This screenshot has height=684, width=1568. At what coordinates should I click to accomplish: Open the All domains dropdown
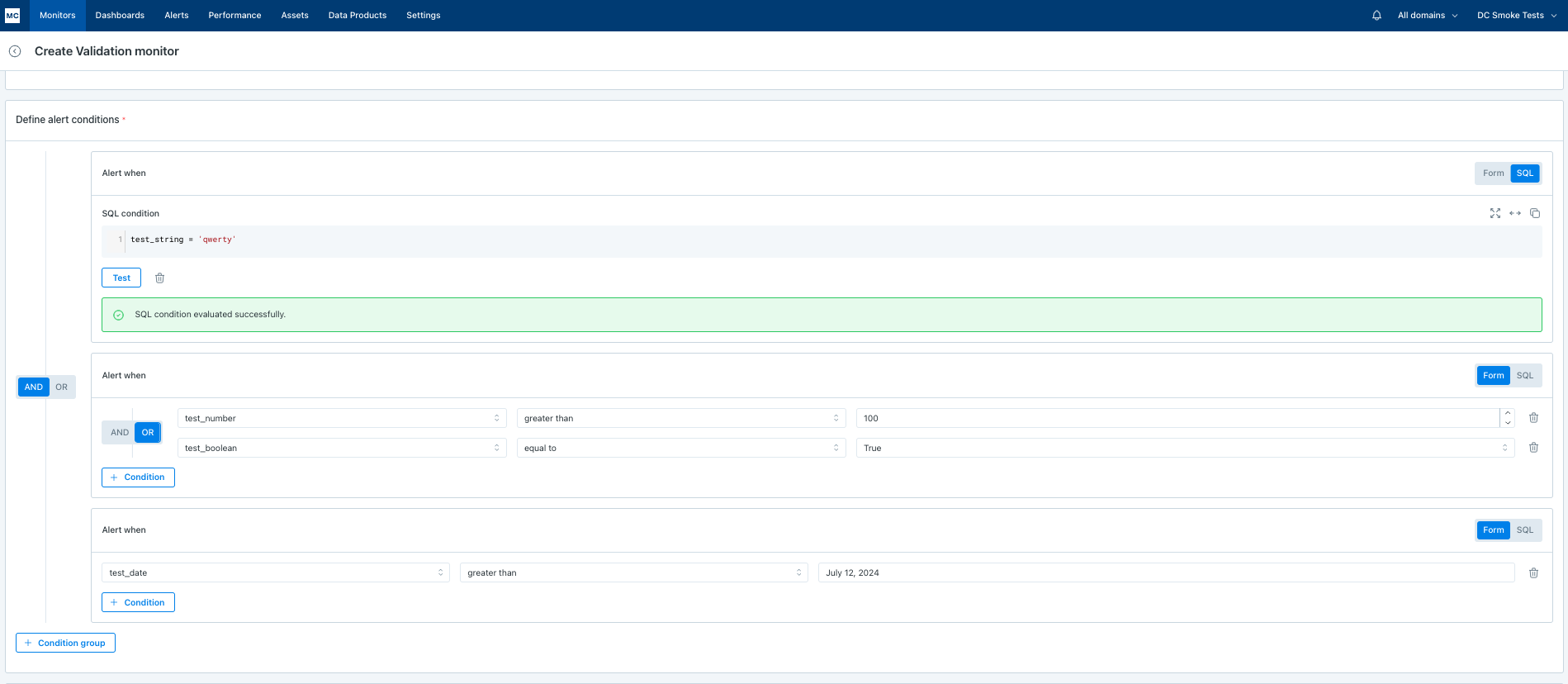click(x=1427, y=16)
